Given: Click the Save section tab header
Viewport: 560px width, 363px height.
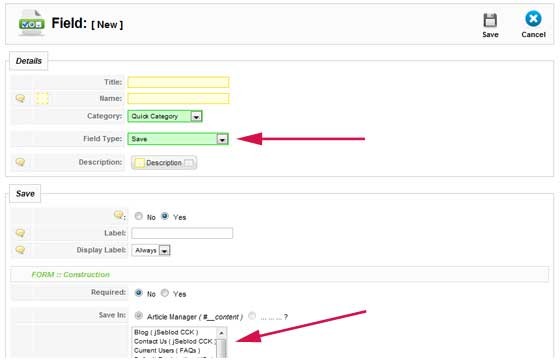Looking at the screenshot, I should (25, 194).
